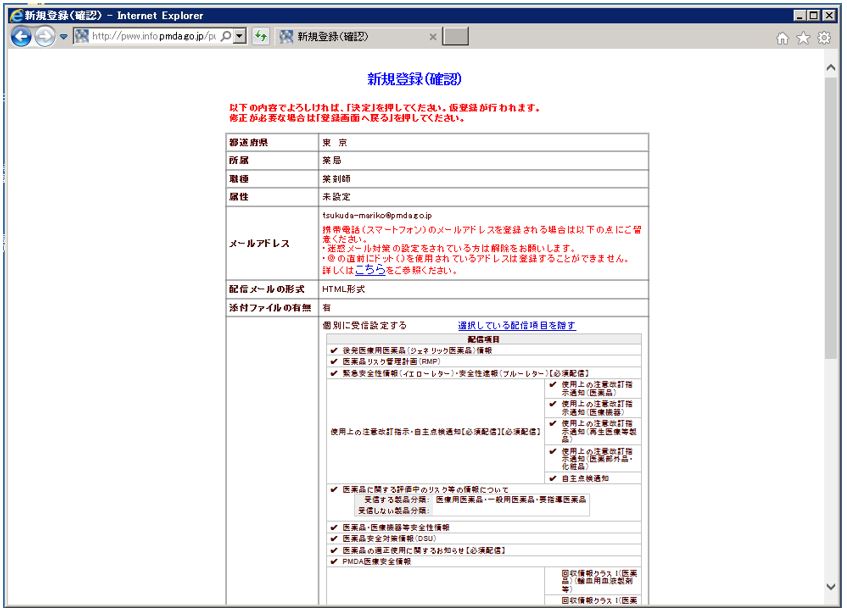The image size is (847, 613).
Task: Click checkmark beside 使用上の注意改訂指示通知(医薬品)
Action: (x=553, y=385)
